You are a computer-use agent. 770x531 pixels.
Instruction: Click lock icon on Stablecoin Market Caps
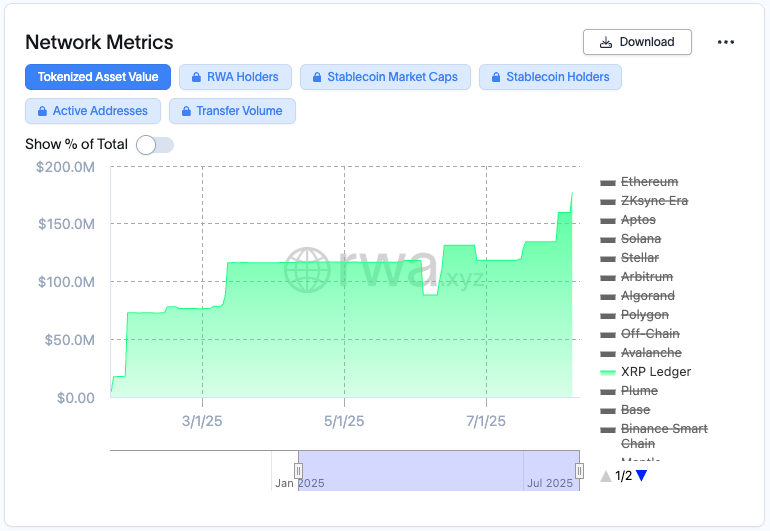coord(317,77)
